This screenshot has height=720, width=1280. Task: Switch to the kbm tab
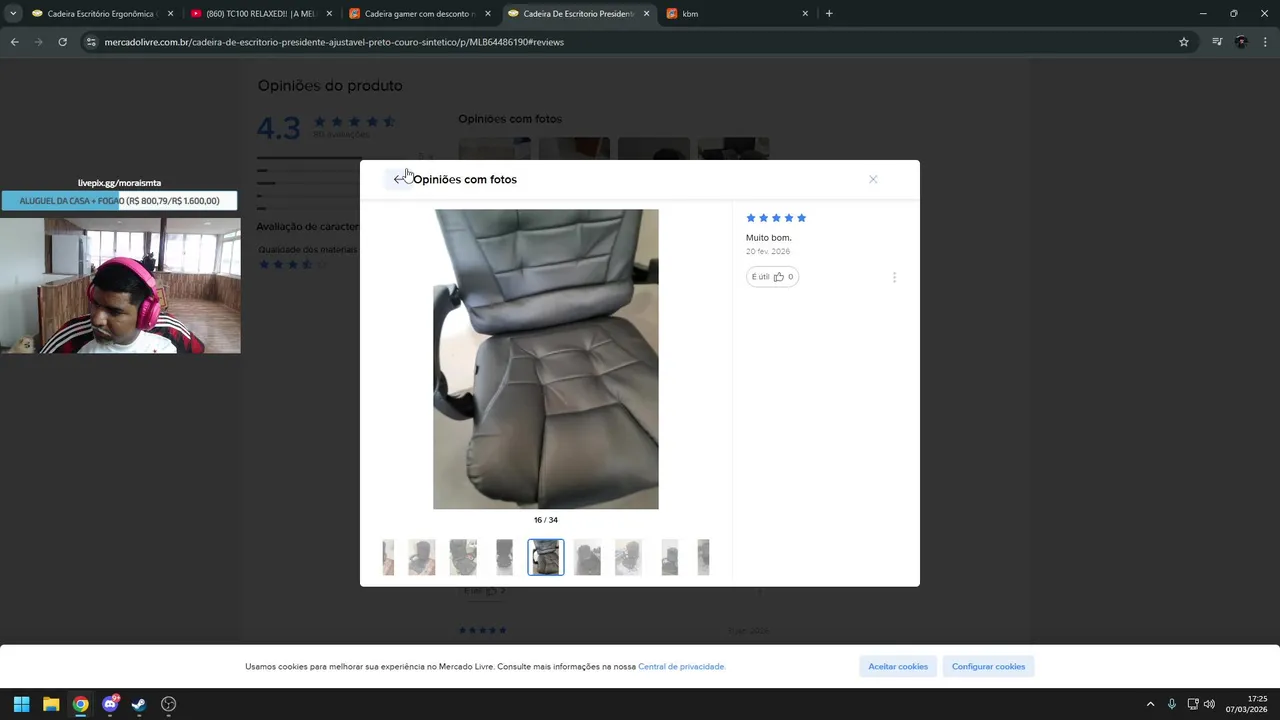[x=736, y=14]
